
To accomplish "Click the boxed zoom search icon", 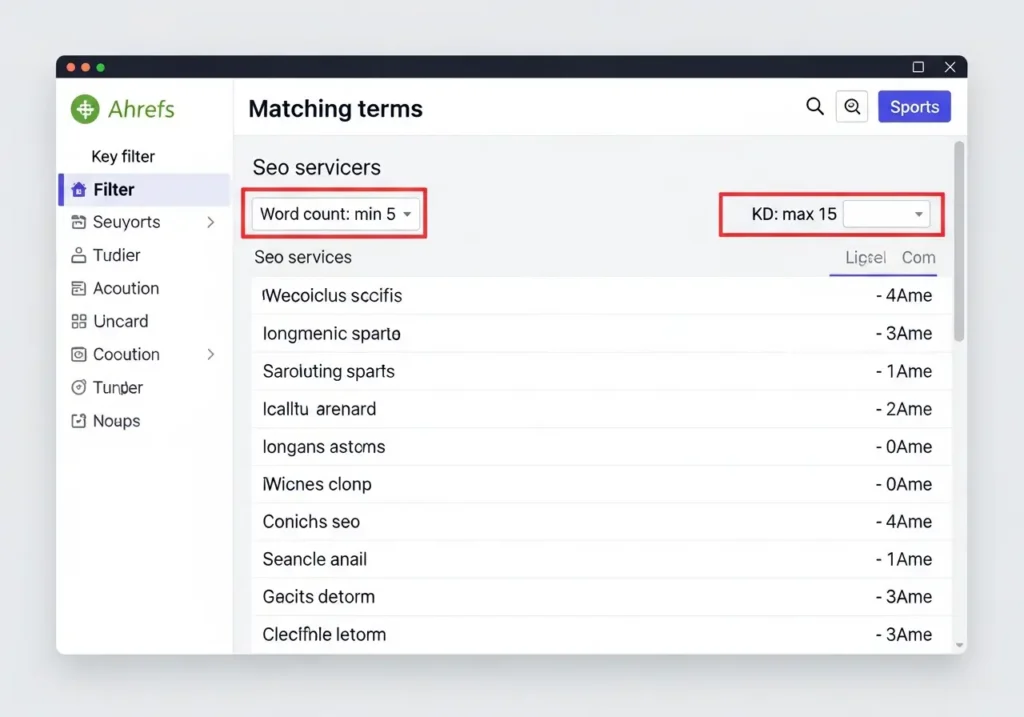I will pyautogui.click(x=851, y=107).
